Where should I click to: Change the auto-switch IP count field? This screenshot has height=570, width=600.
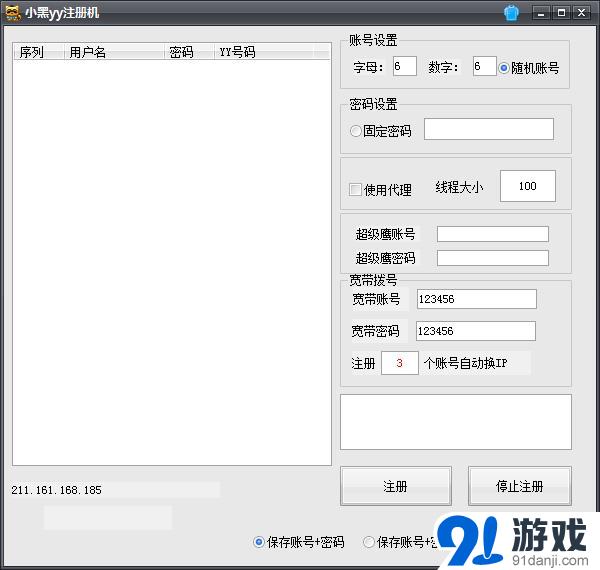click(x=400, y=363)
